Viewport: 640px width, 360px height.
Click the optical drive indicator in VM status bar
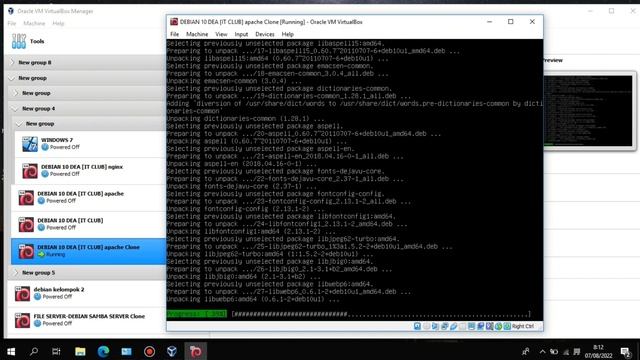[x=426, y=326]
